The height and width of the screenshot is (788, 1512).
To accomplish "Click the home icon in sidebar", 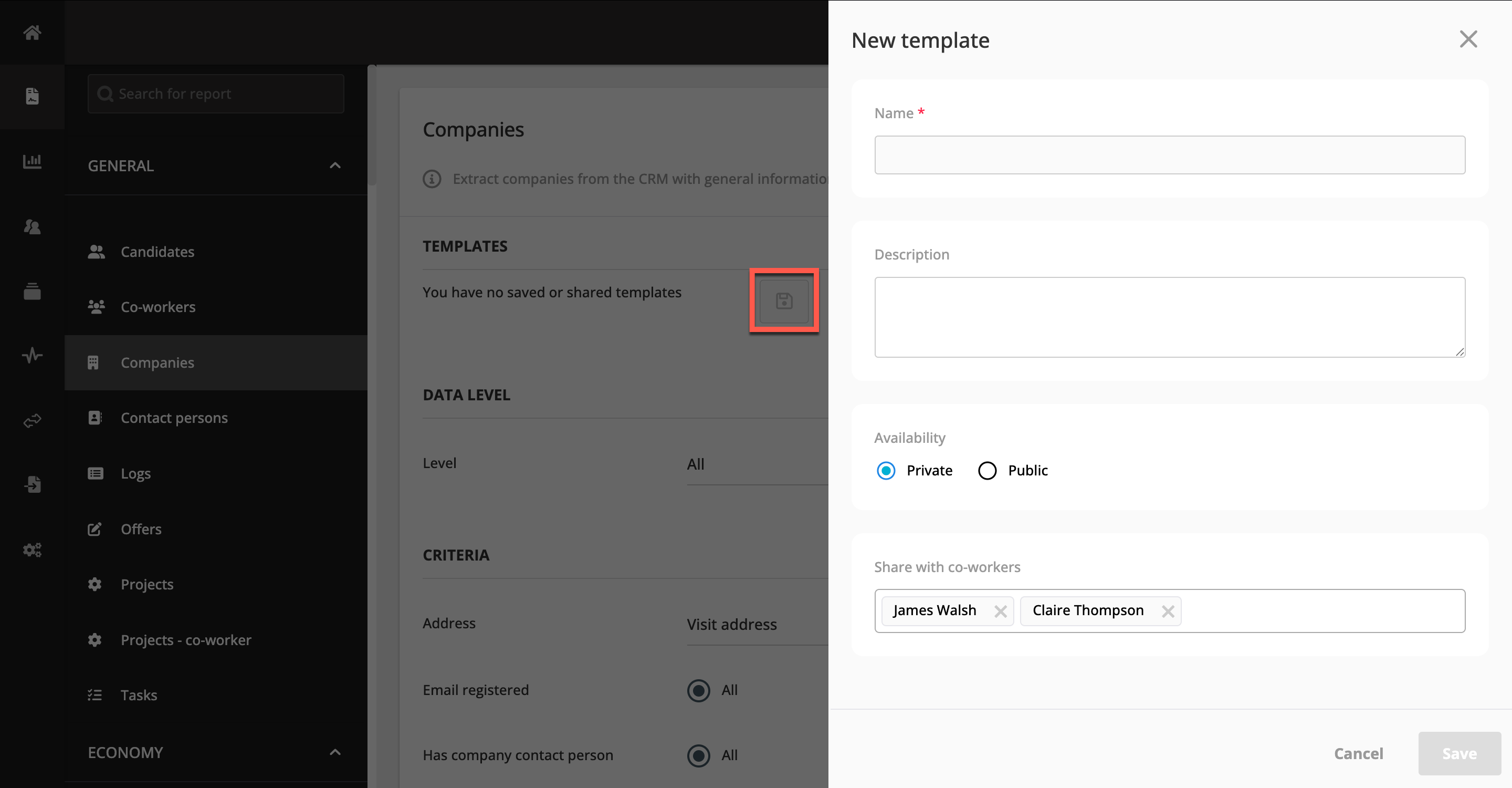I will pos(32,32).
